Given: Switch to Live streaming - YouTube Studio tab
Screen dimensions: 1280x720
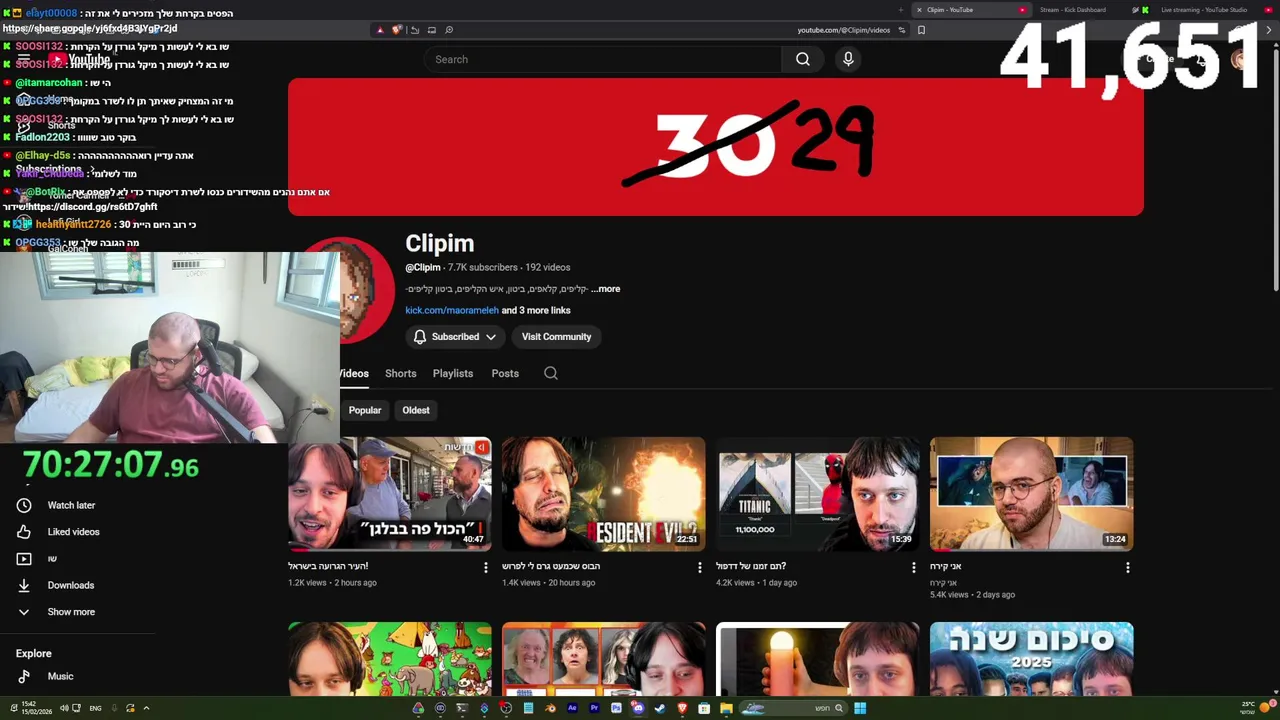Looking at the screenshot, I should pyautogui.click(x=1203, y=10).
